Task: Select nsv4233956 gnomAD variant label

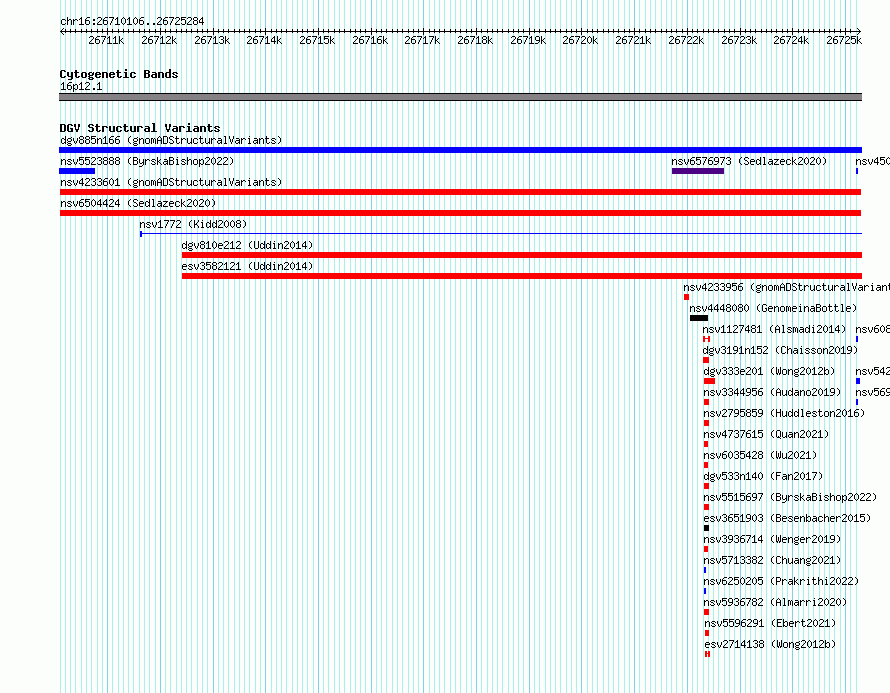Action: point(786,287)
